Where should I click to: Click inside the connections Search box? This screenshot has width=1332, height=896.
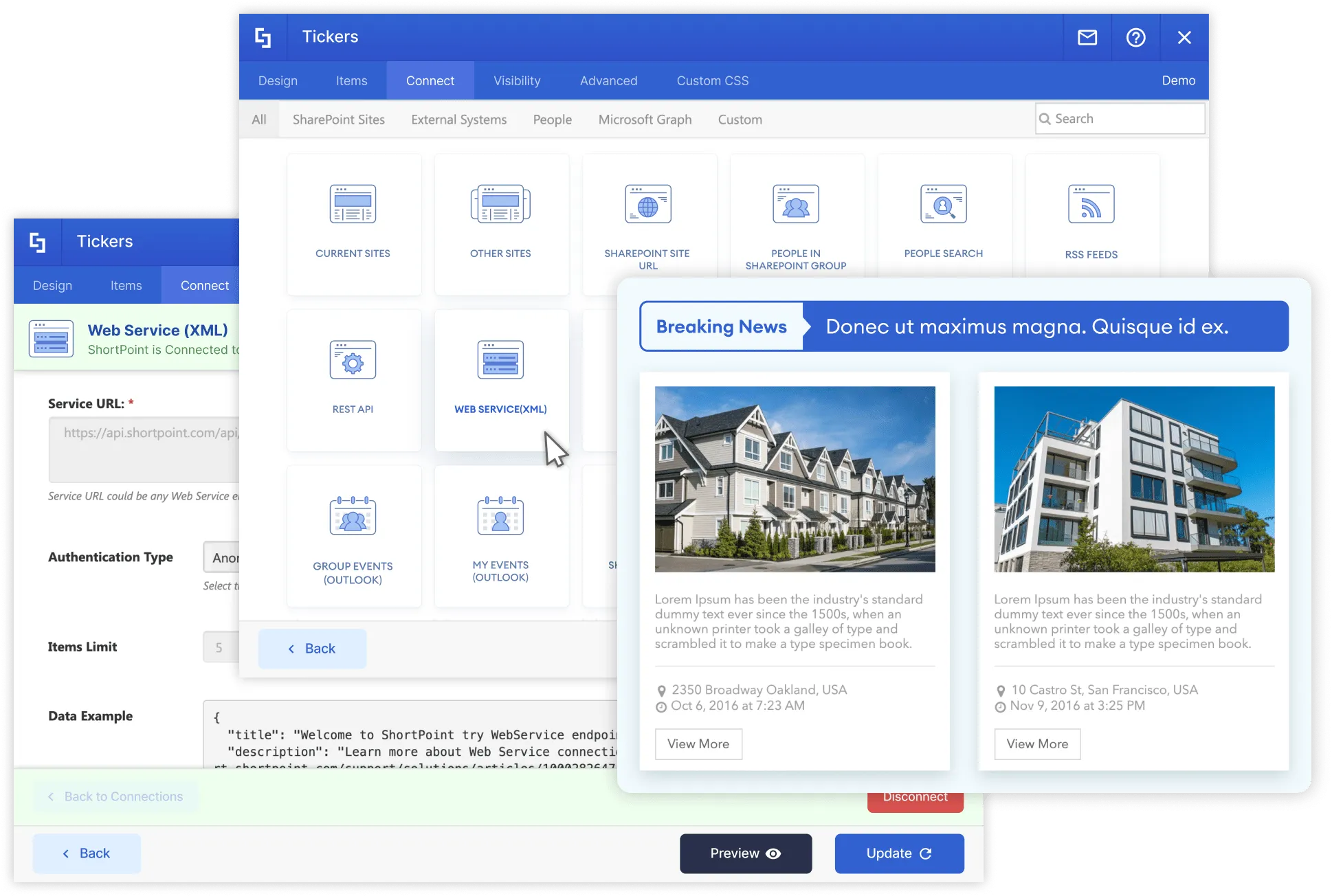1119,118
